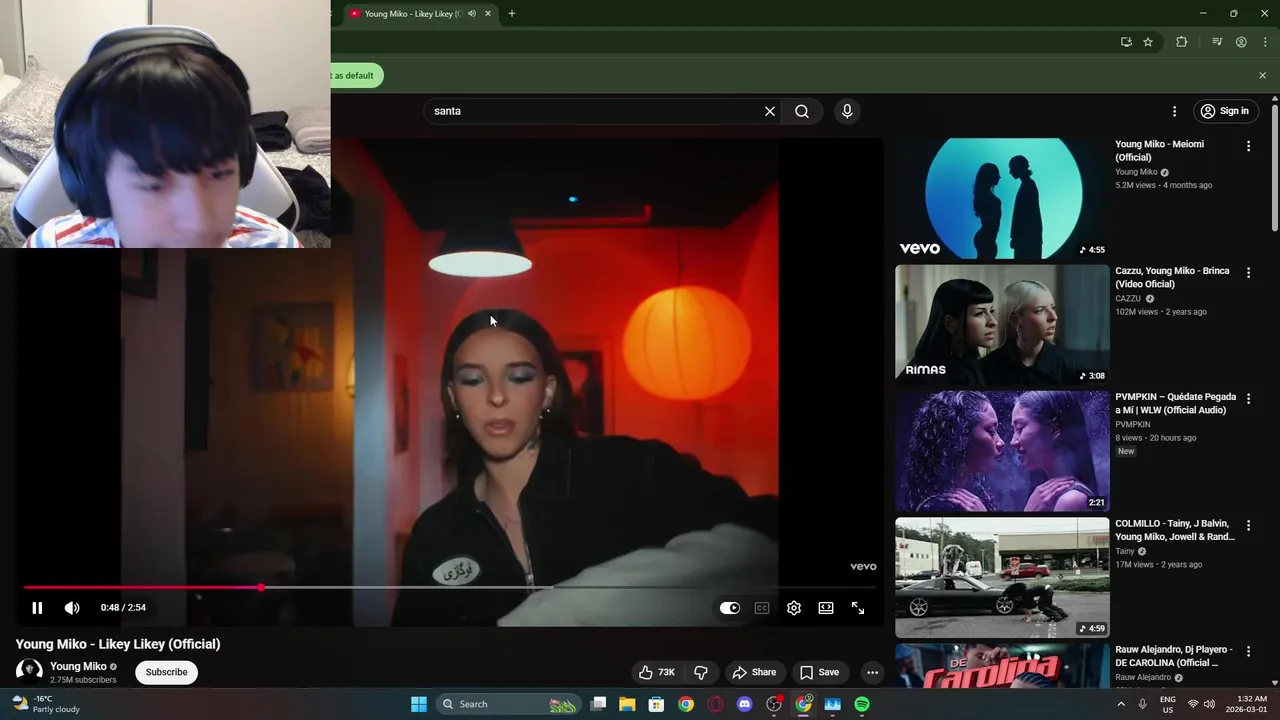The height and width of the screenshot is (720, 1280).
Task: Open the Share dialog
Action: coord(753,672)
